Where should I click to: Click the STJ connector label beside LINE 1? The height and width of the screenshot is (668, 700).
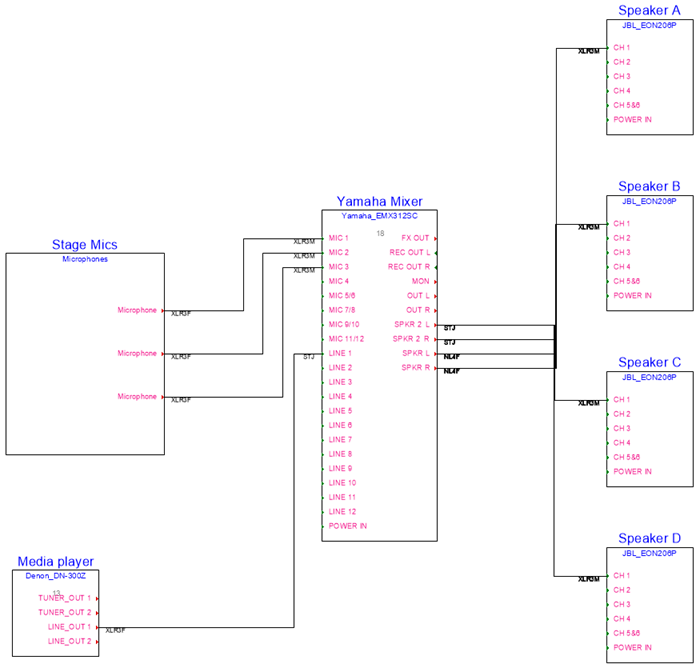click(308, 357)
